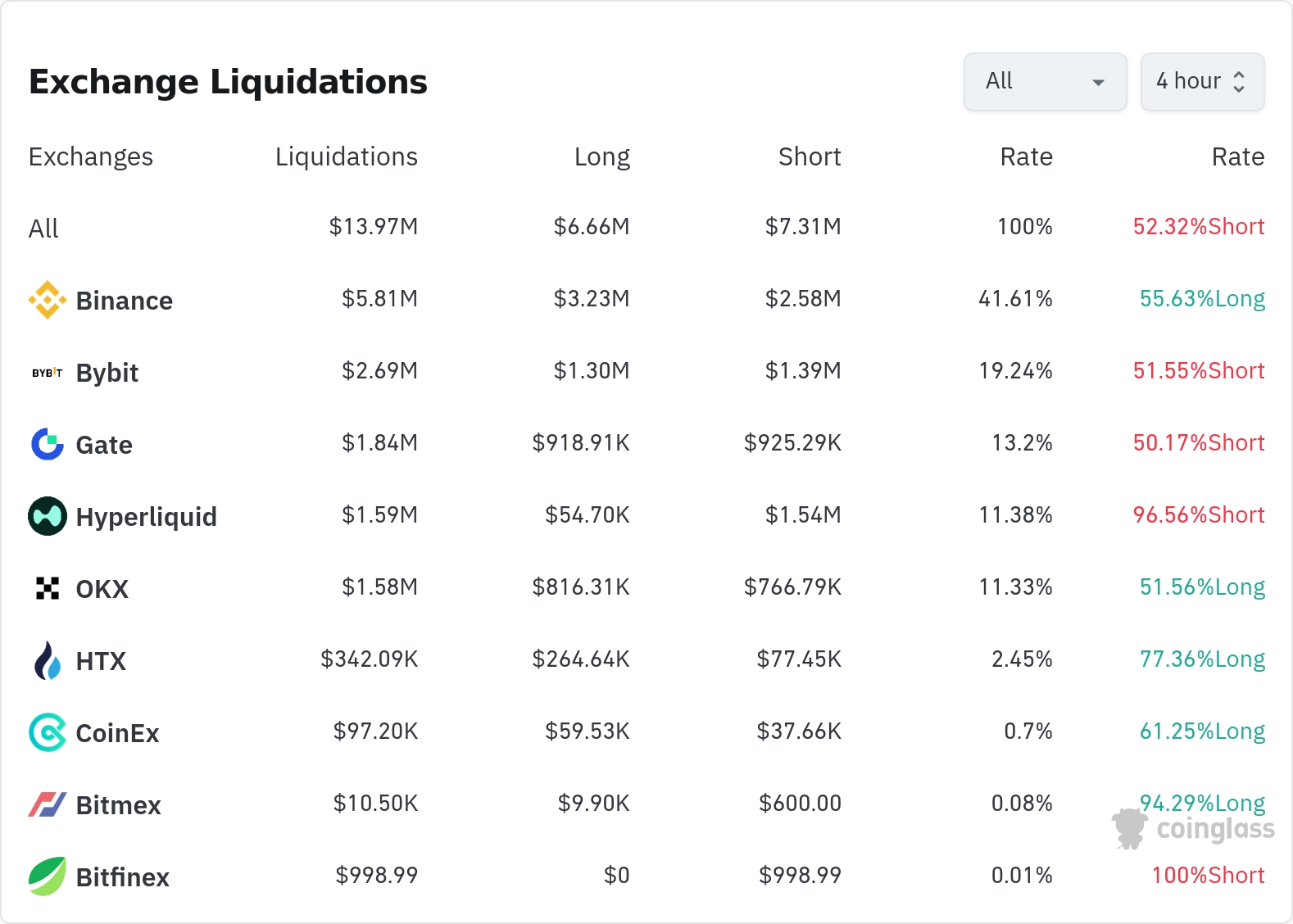
Task: Click the Bitmex logo icon
Action: 48,804
